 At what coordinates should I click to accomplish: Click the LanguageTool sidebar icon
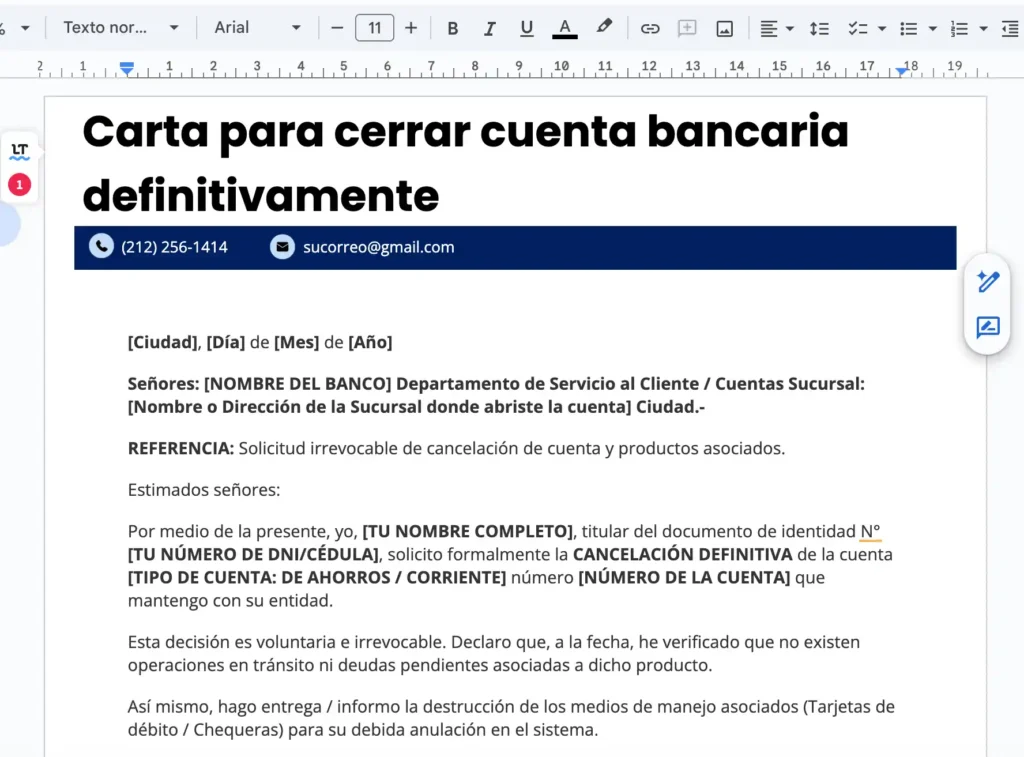click(x=18, y=151)
